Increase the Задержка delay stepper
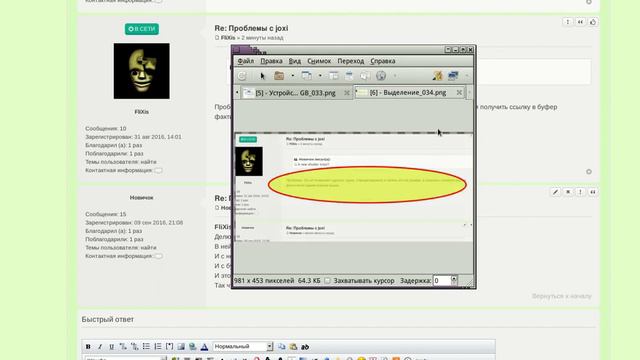This screenshot has height=360, width=640. tap(454, 278)
